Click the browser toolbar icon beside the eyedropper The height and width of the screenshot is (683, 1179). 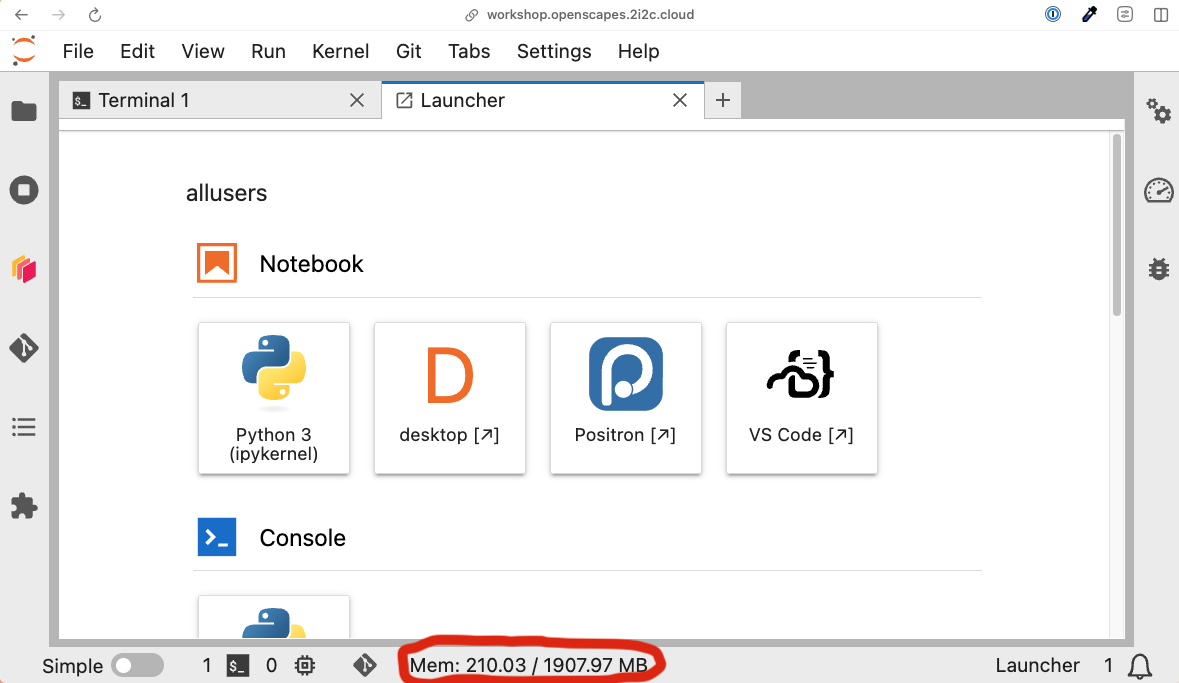(x=1125, y=14)
